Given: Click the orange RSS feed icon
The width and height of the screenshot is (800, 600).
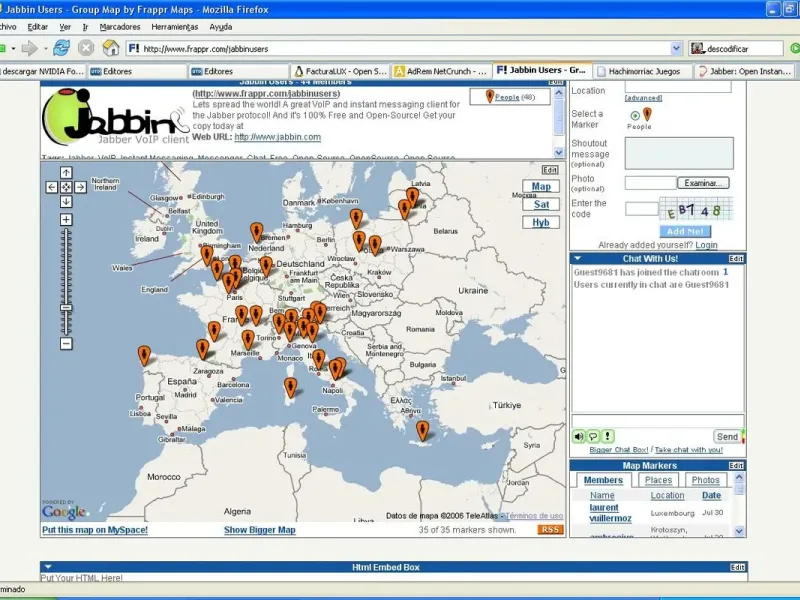Looking at the screenshot, I should tap(550, 530).
